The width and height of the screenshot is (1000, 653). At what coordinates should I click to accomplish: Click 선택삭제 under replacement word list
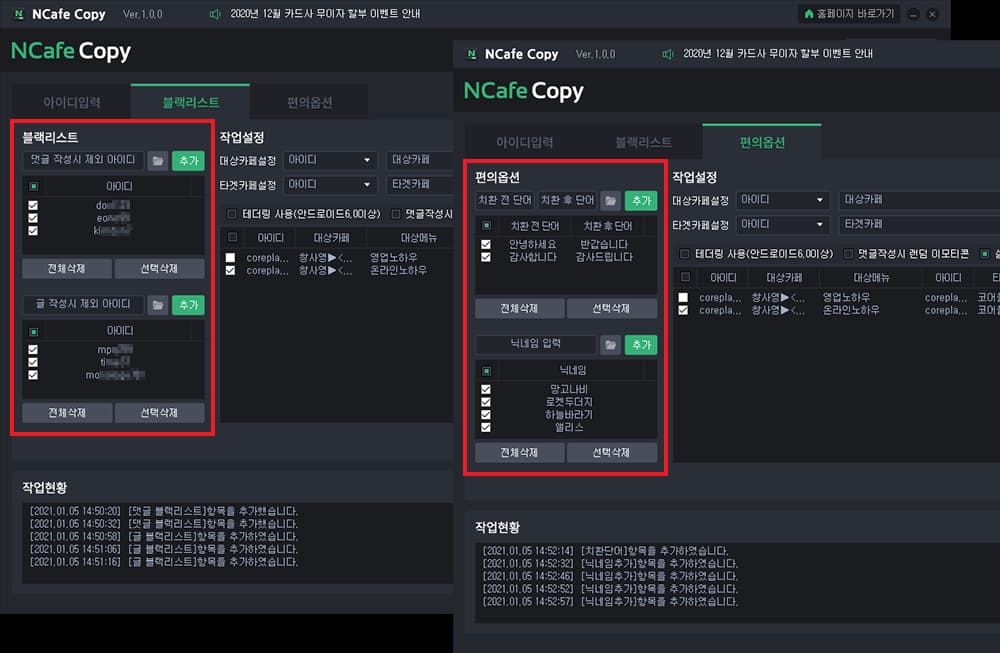(612, 309)
